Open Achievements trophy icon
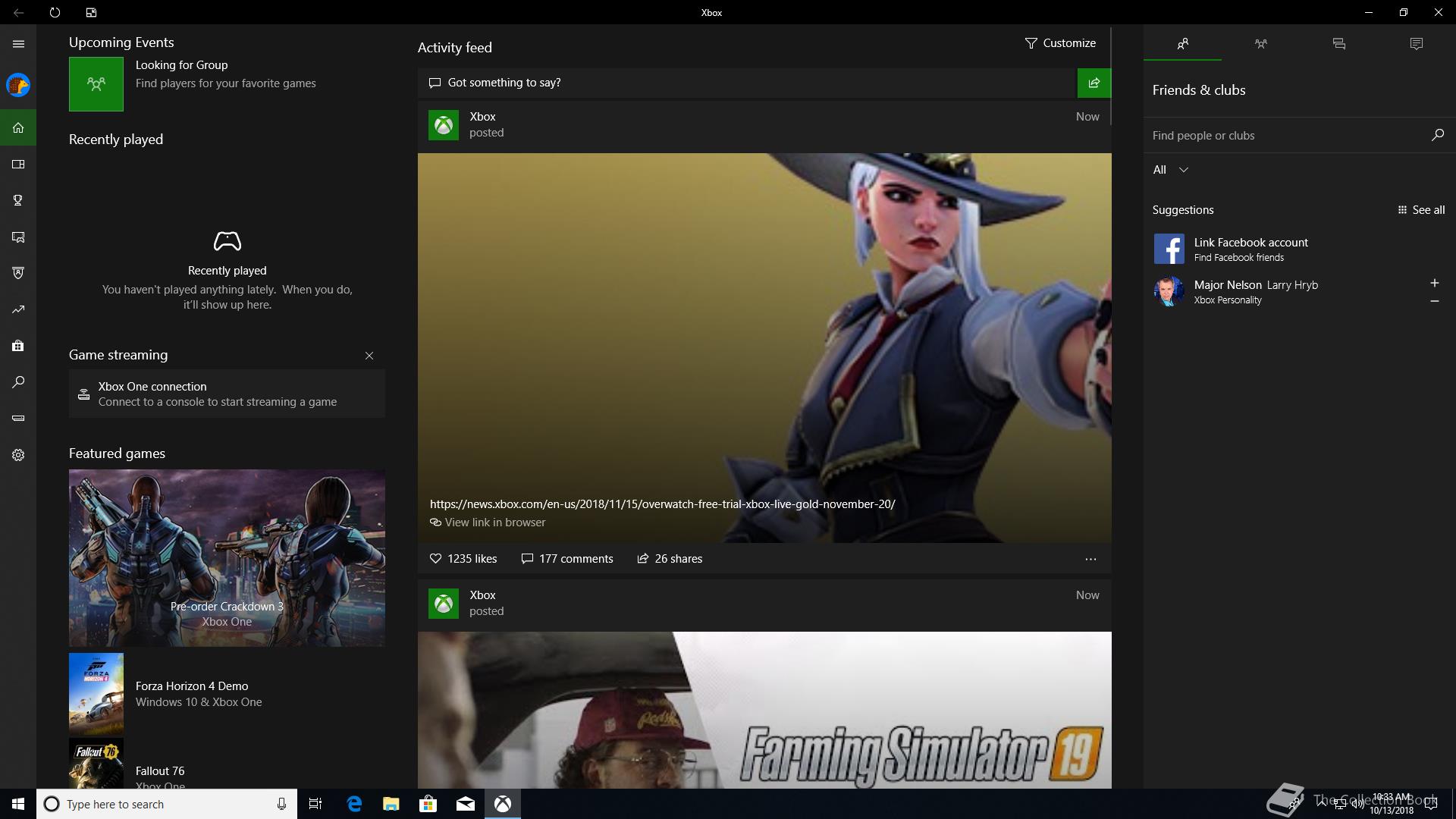 coord(18,200)
